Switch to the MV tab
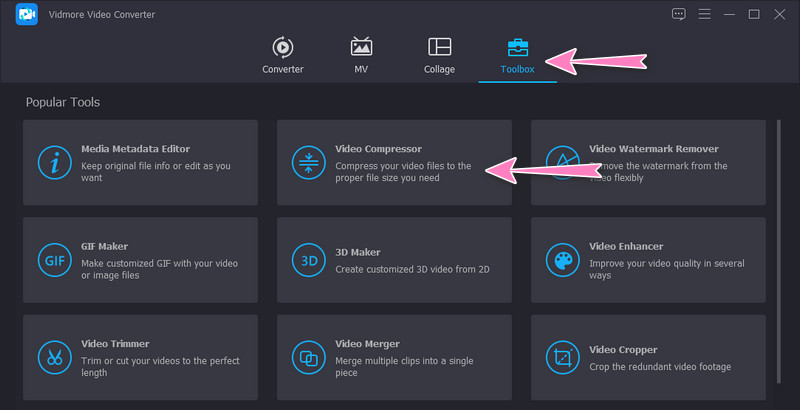Image resolution: width=800 pixels, height=410 pixels. (x=361, y=55)
